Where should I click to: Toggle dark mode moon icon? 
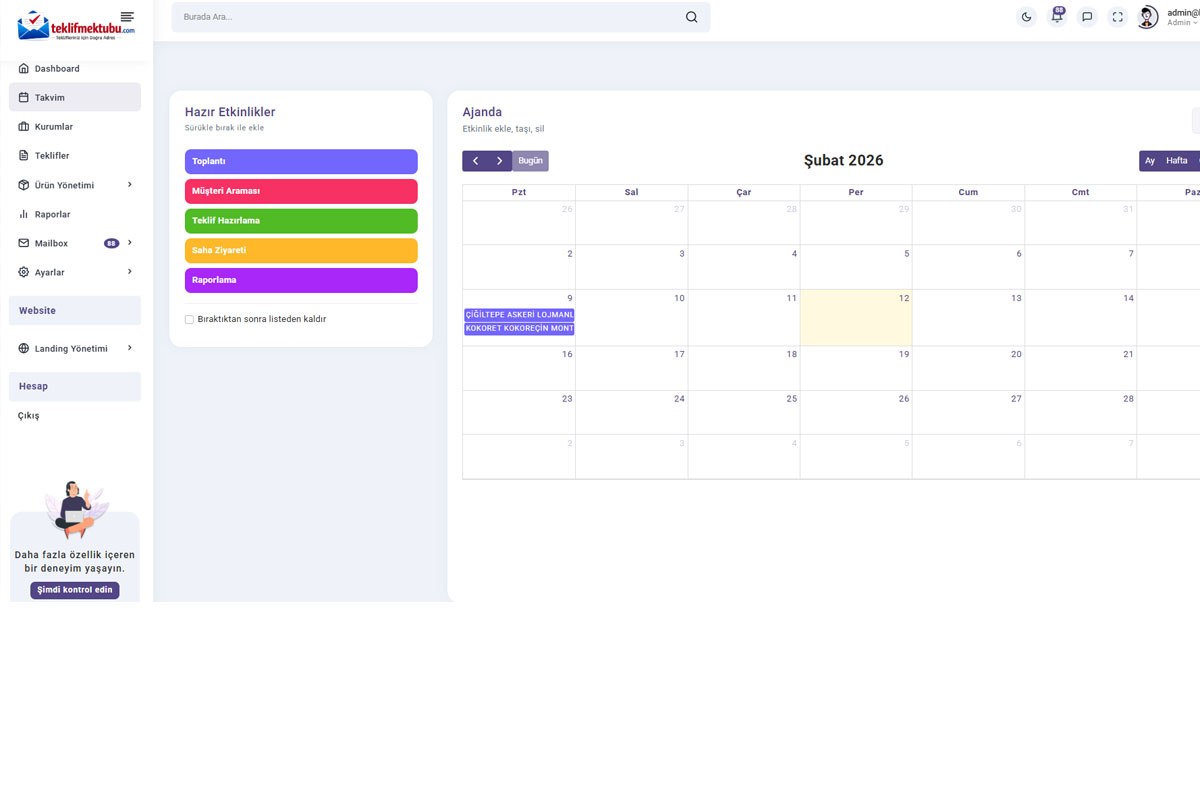click(1026, 17)
